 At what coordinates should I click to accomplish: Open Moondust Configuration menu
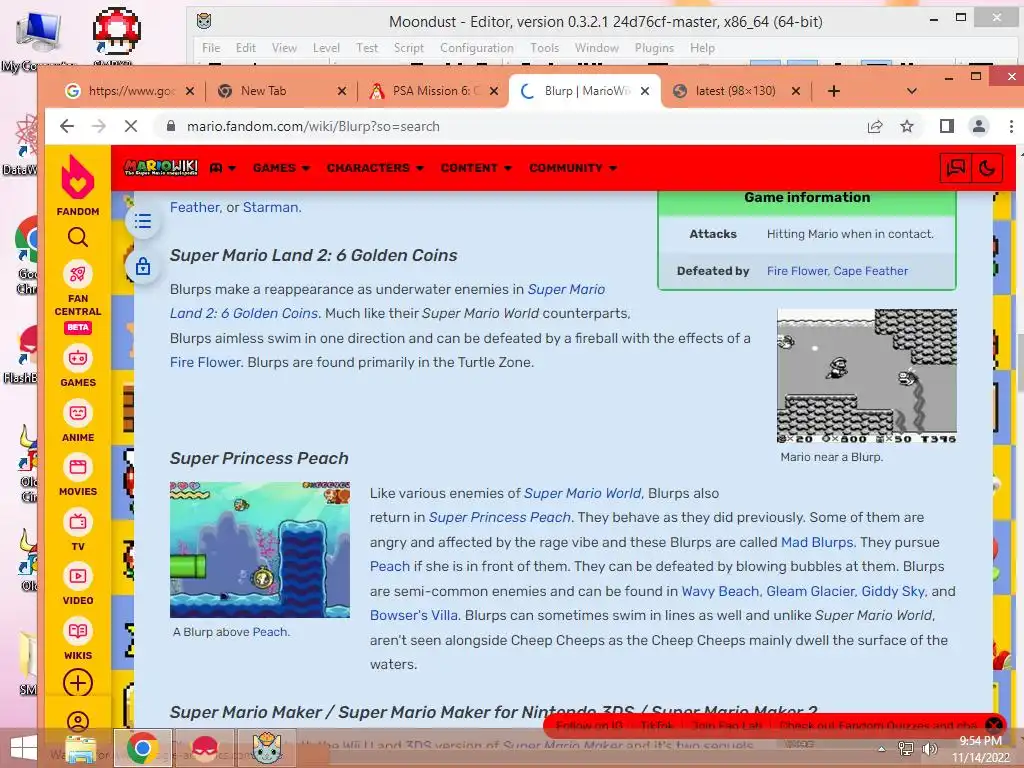(x=477, y=48)
